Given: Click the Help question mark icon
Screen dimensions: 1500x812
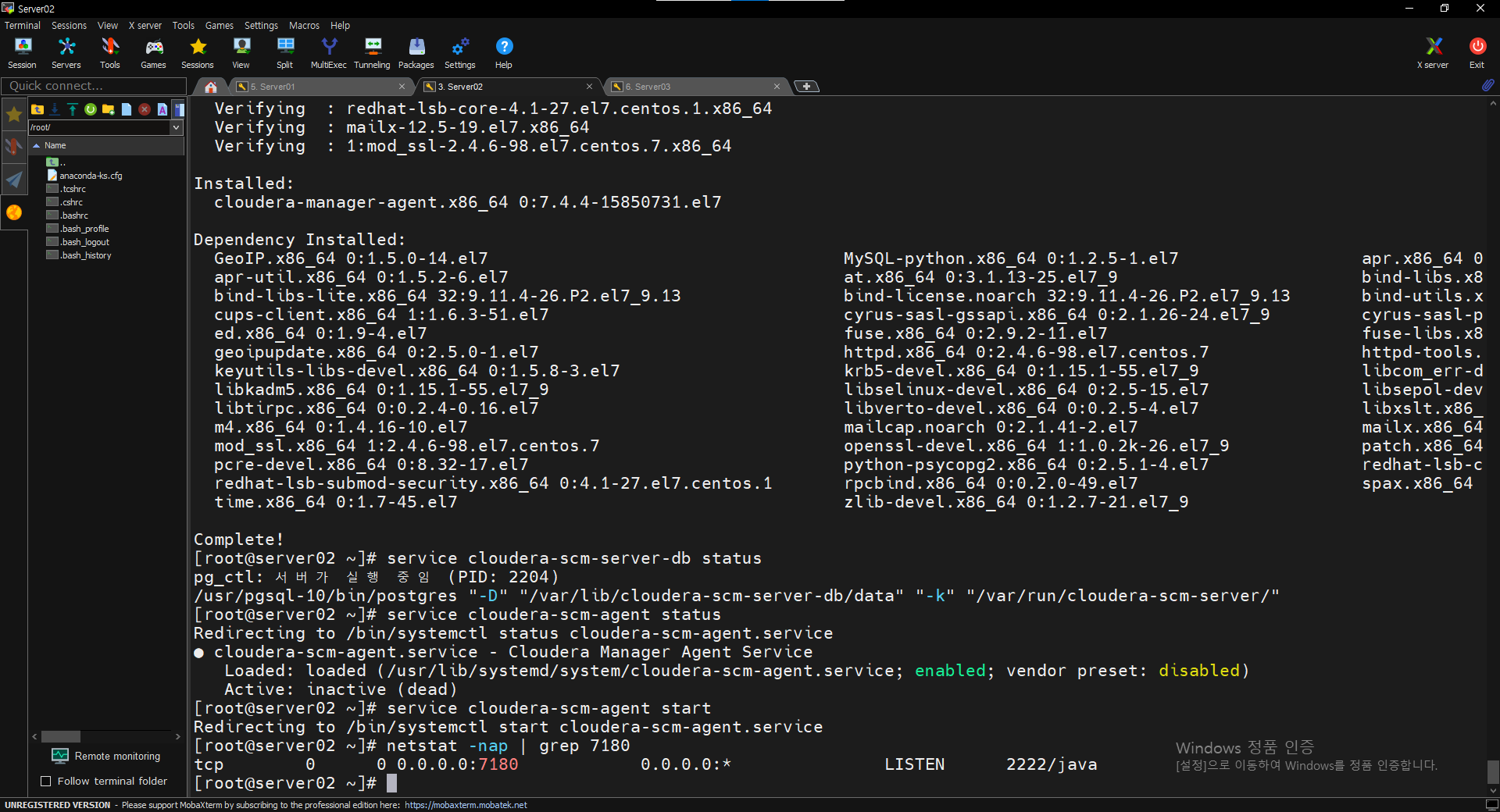Looking at the screenshot, I should tap(504, 53).
